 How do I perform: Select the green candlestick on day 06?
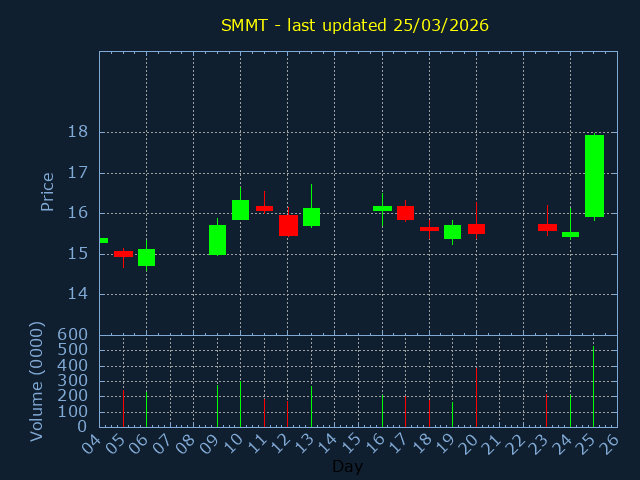(146, 257)
